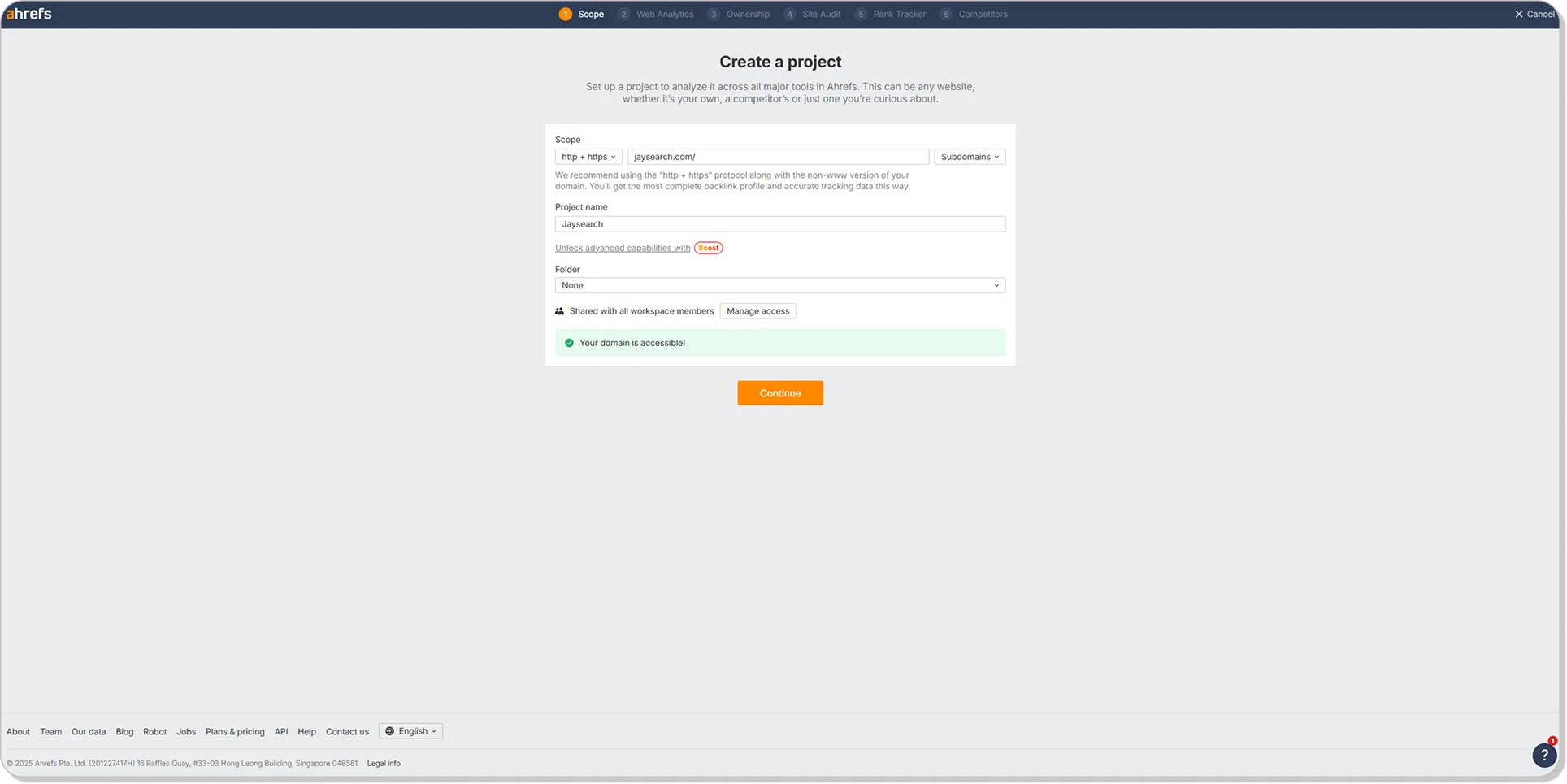Screen dimensions: 1567x784
Task: Open the Jobs footer link
Action: (x=186, y=732)
